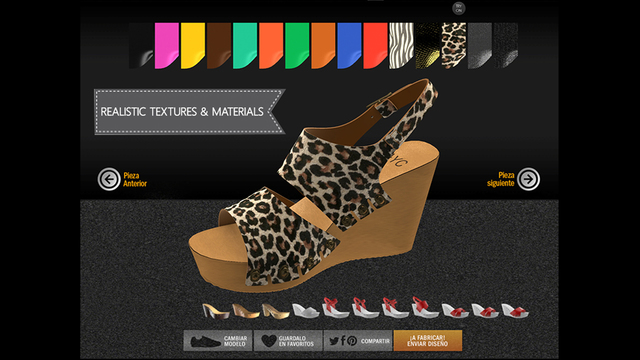Click the Compartir label
The image size is (640, 360).
tap(376, 341)
